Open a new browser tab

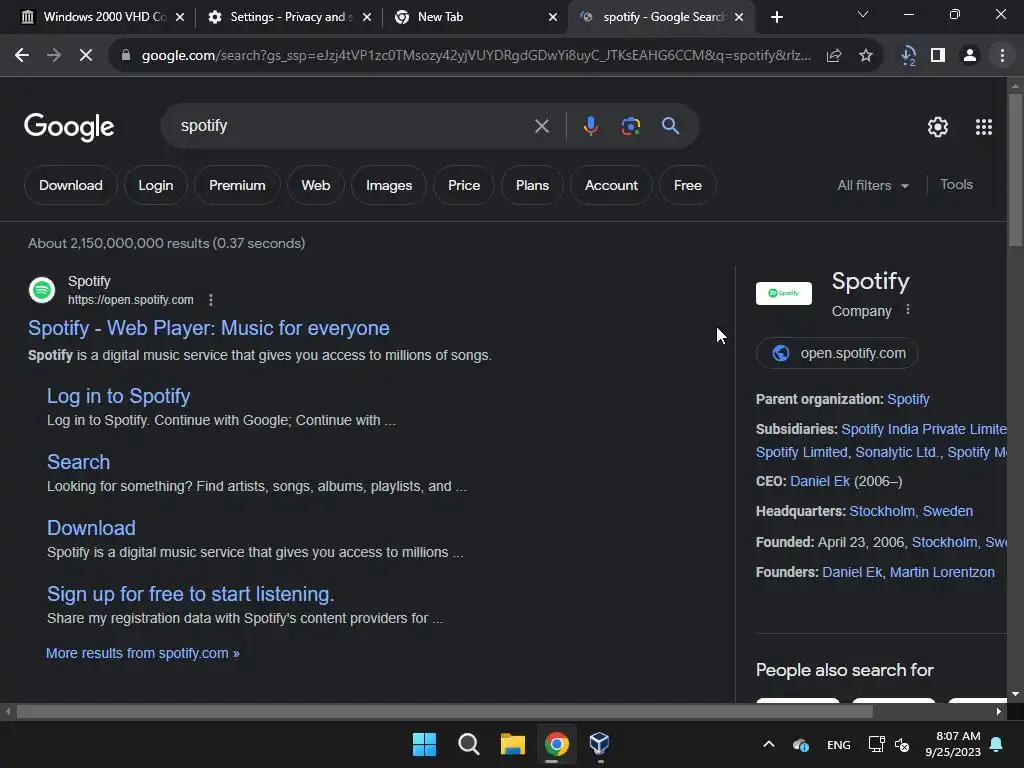(776, 17)
